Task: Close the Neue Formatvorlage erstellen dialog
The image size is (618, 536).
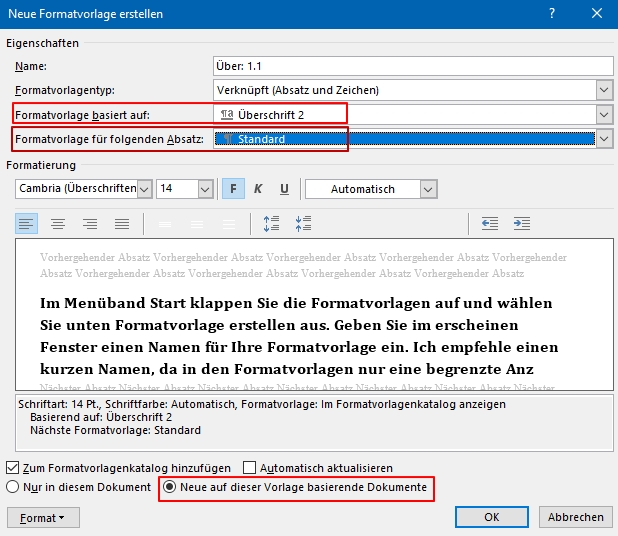Action: (597, 13)
